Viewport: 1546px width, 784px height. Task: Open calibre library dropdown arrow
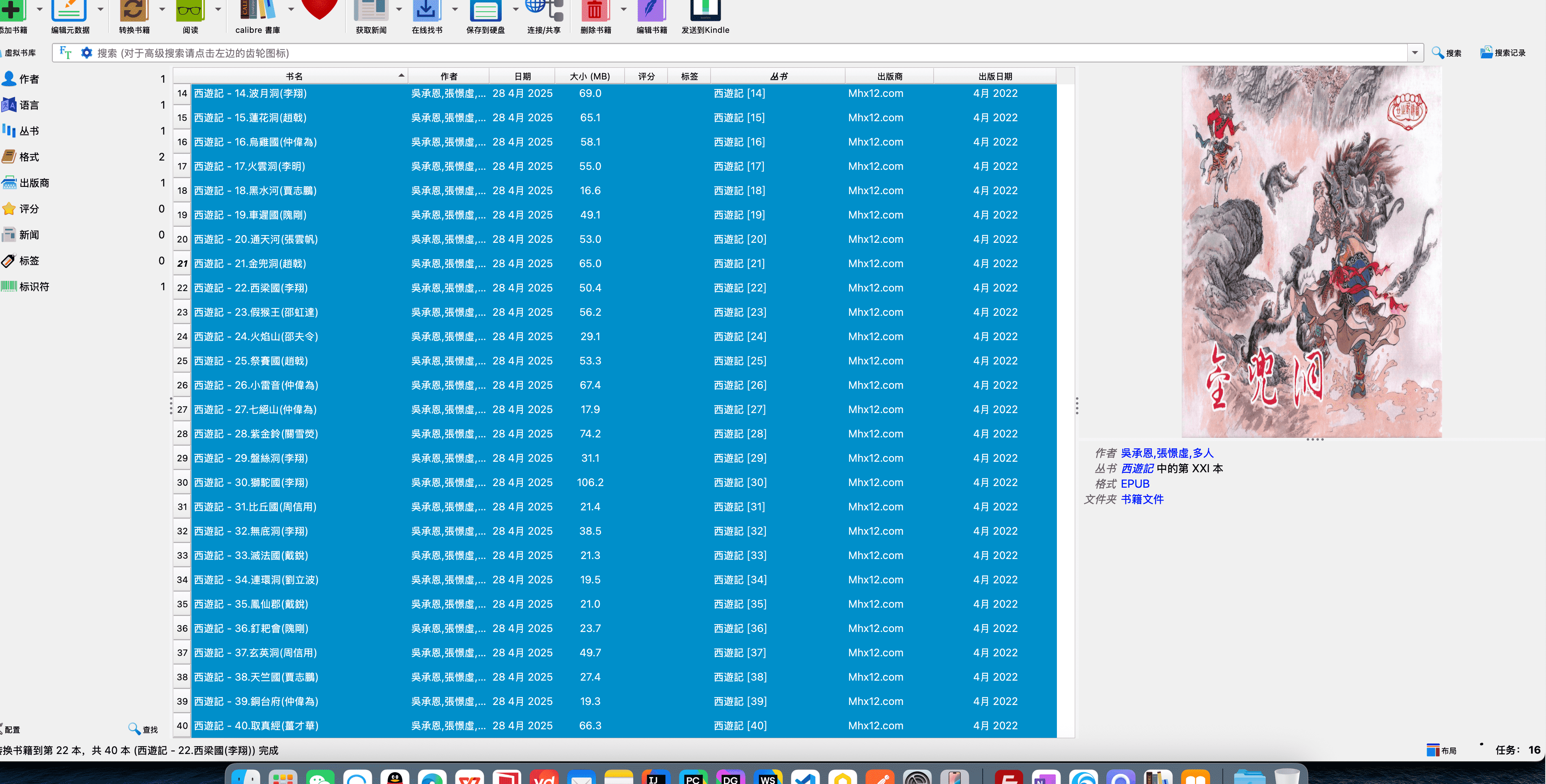tap(291, 10)
